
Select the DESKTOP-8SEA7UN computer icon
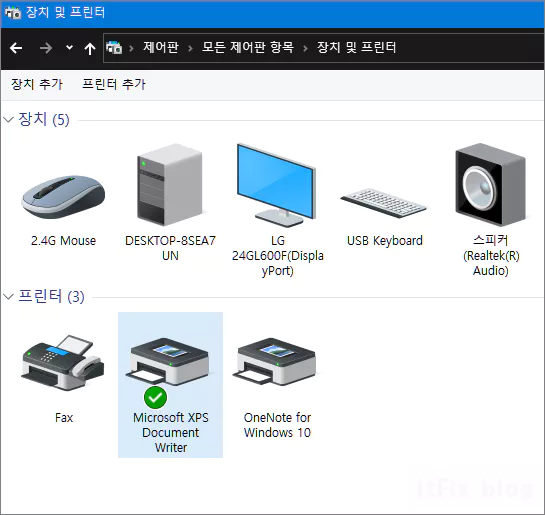click(x=170, y=185)
